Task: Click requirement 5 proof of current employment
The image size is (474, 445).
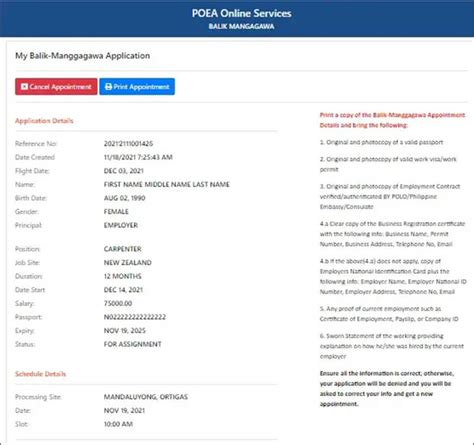Action: 389,314
